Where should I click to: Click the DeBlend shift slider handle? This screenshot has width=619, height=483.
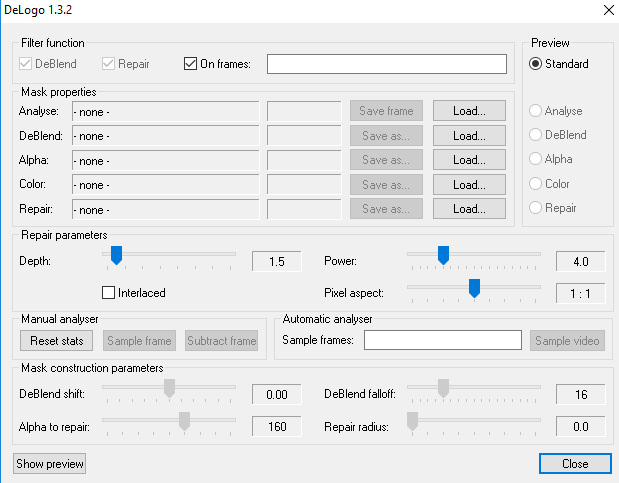[x=169, y=388]
